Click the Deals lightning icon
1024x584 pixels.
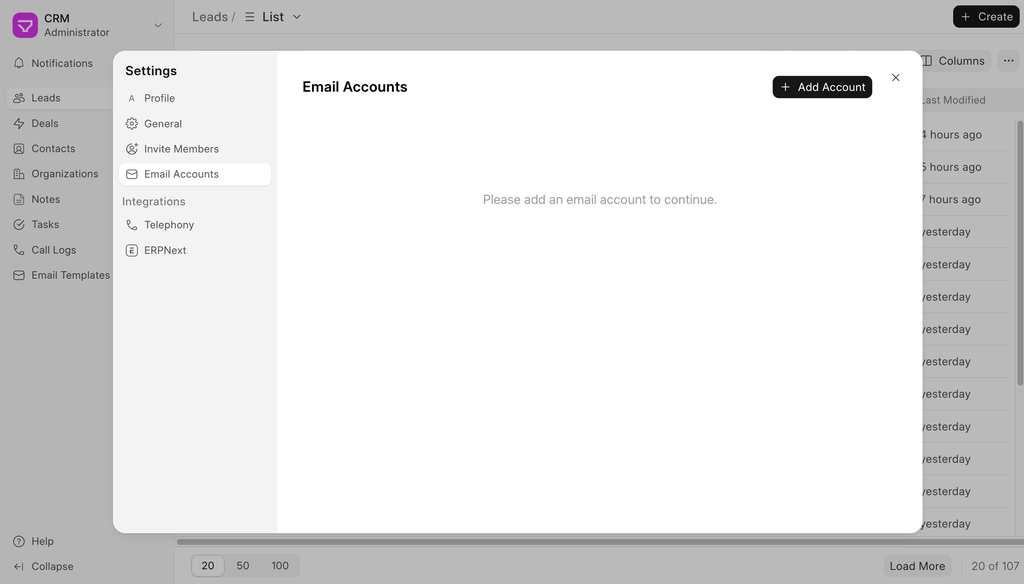[19, 124]
